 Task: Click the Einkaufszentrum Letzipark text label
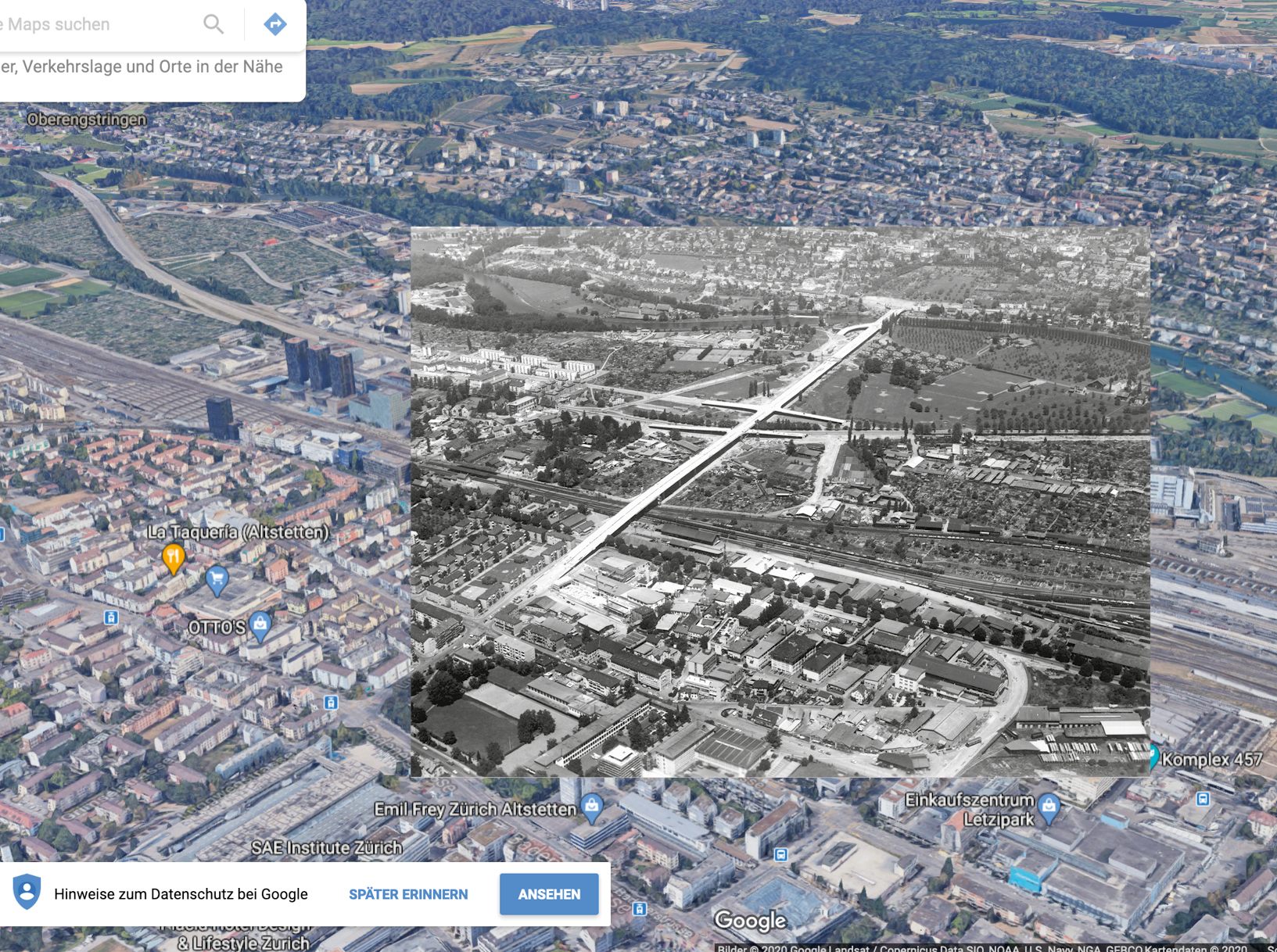pos(969,810)
